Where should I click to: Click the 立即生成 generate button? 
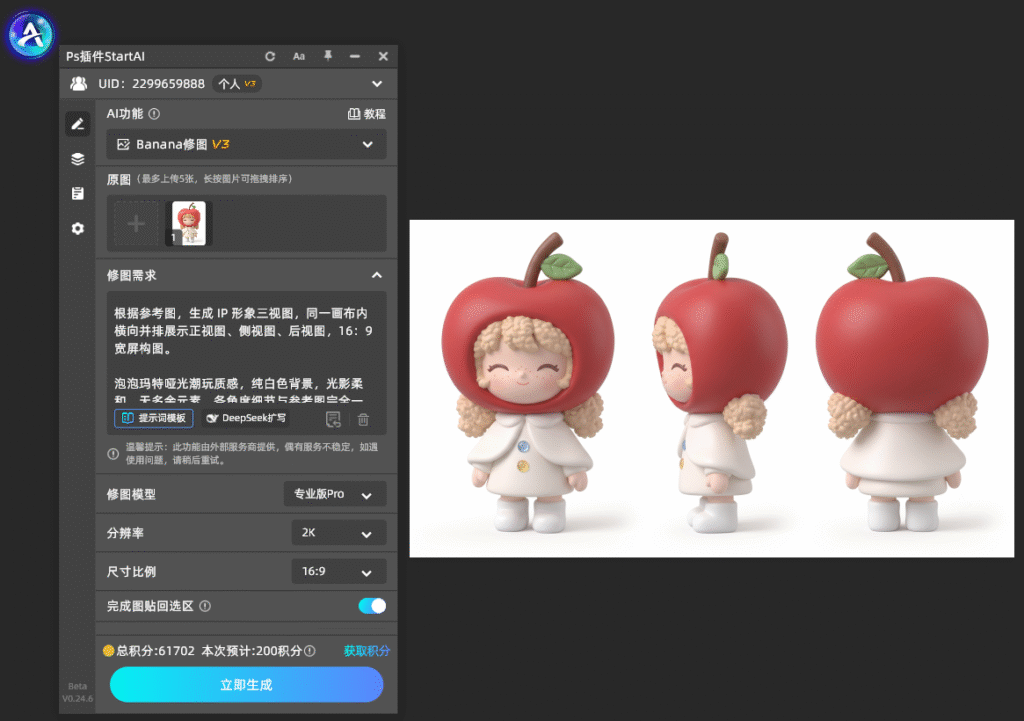(x=246, y=684)
